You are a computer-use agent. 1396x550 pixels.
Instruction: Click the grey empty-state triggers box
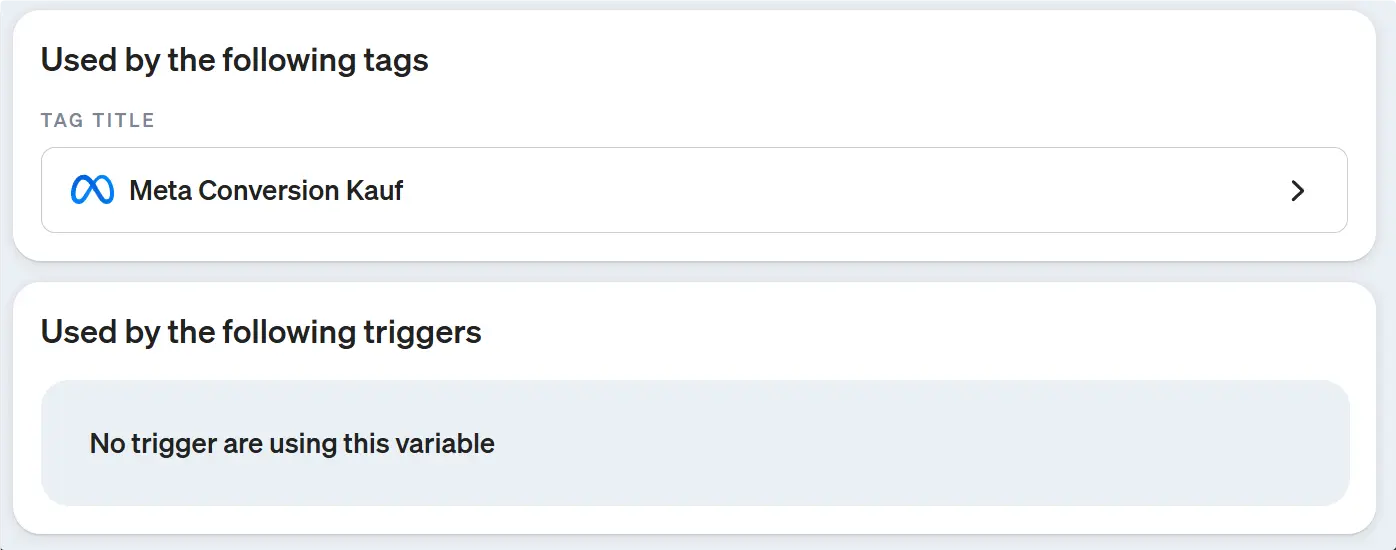[900, 443]
